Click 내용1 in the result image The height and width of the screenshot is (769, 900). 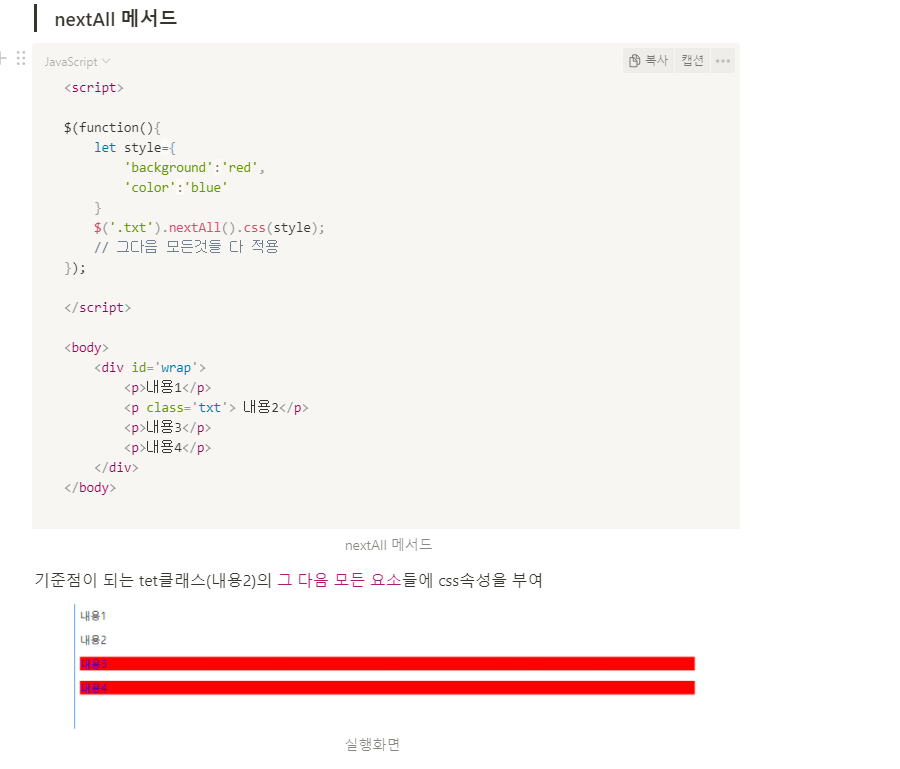[x=93, y=616]
